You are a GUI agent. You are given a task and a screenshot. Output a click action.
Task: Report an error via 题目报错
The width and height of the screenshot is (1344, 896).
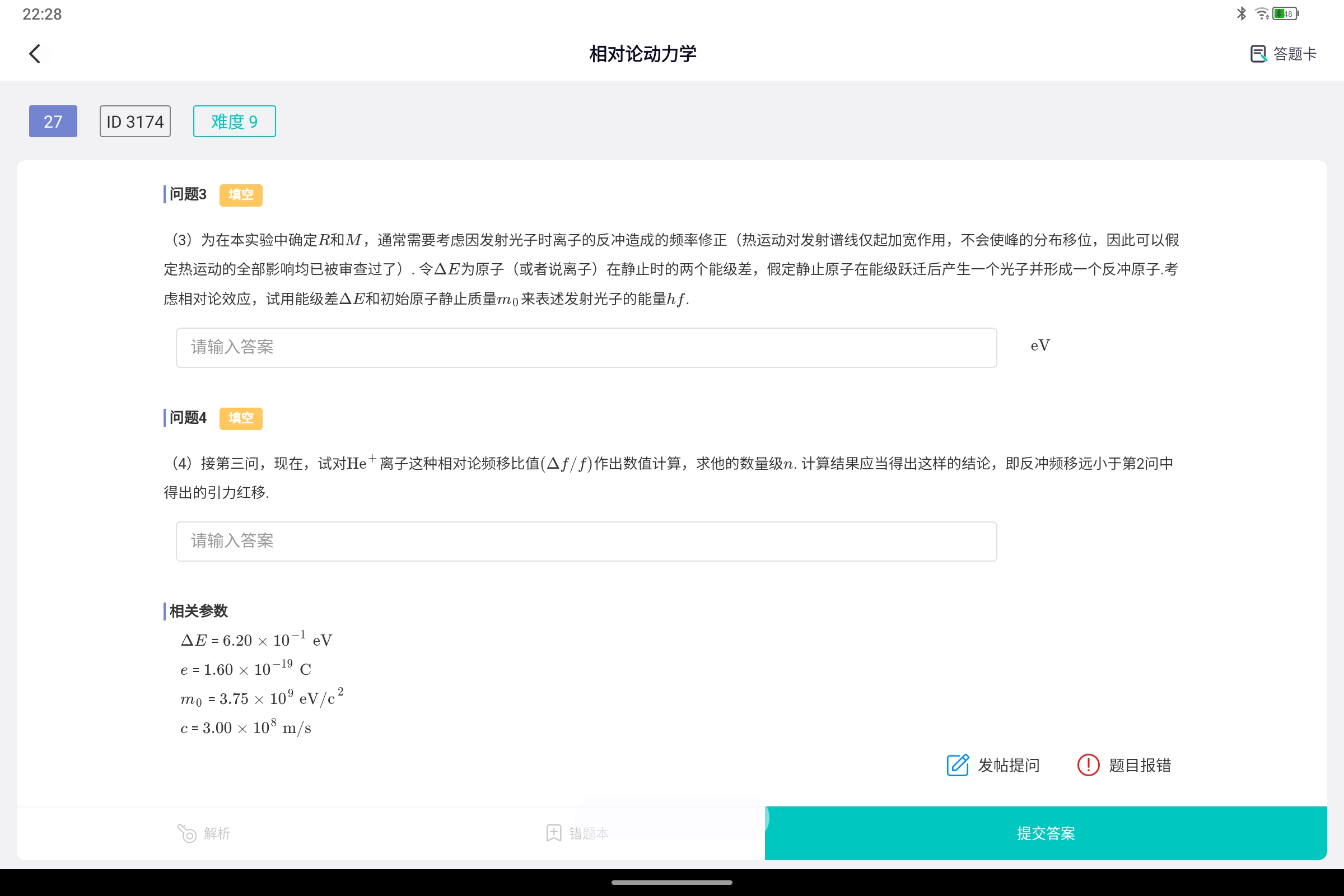tap(1140, 765)
